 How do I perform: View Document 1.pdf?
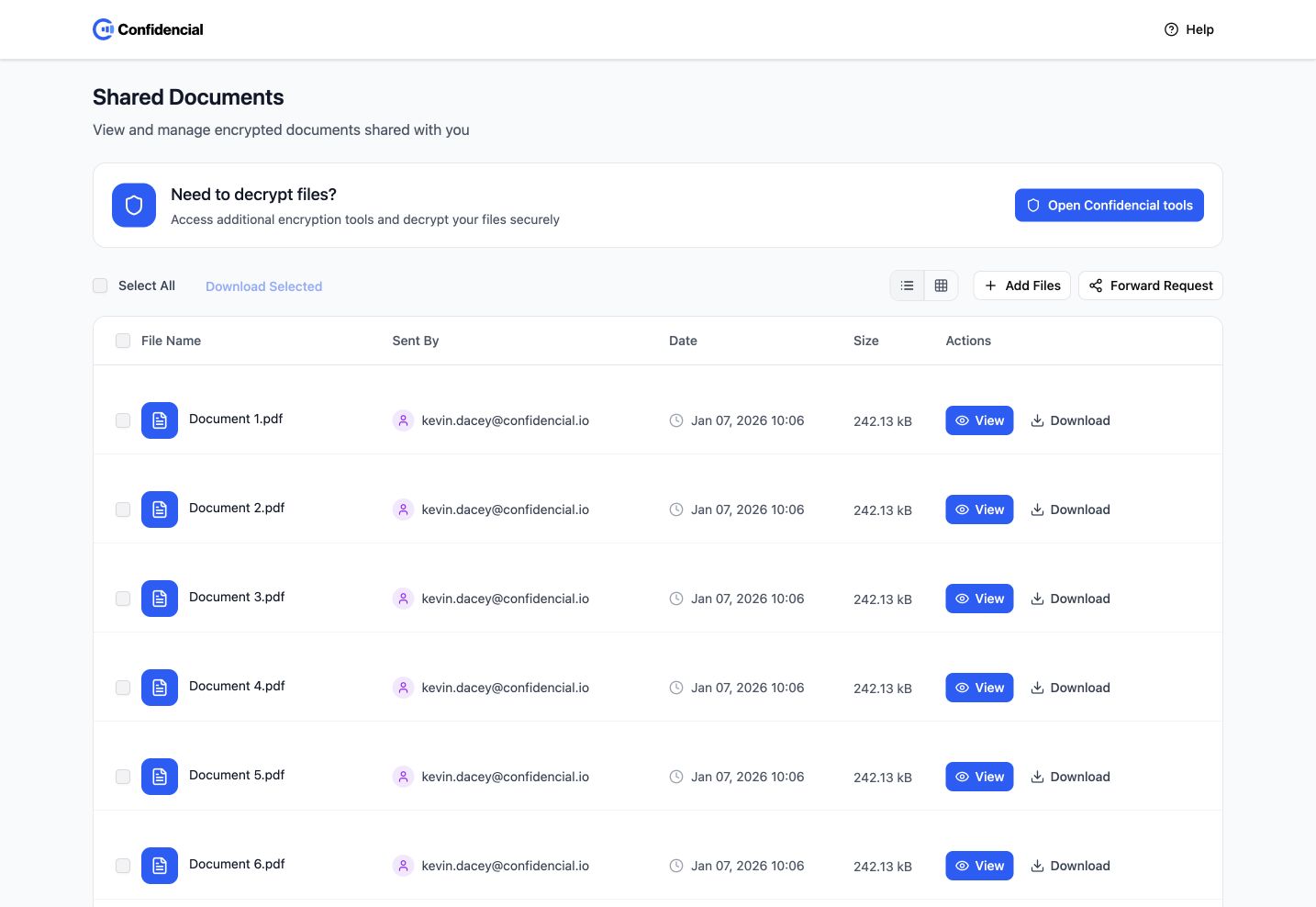pos(979,420)
